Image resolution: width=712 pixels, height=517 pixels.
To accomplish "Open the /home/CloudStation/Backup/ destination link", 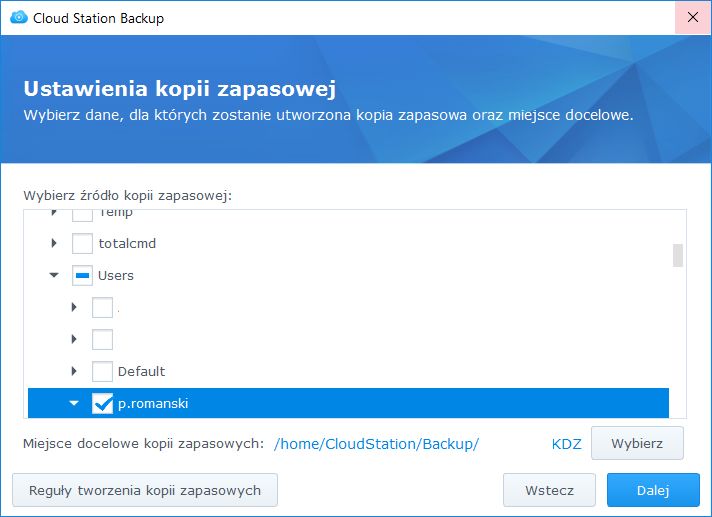I will tap(376, 443).
